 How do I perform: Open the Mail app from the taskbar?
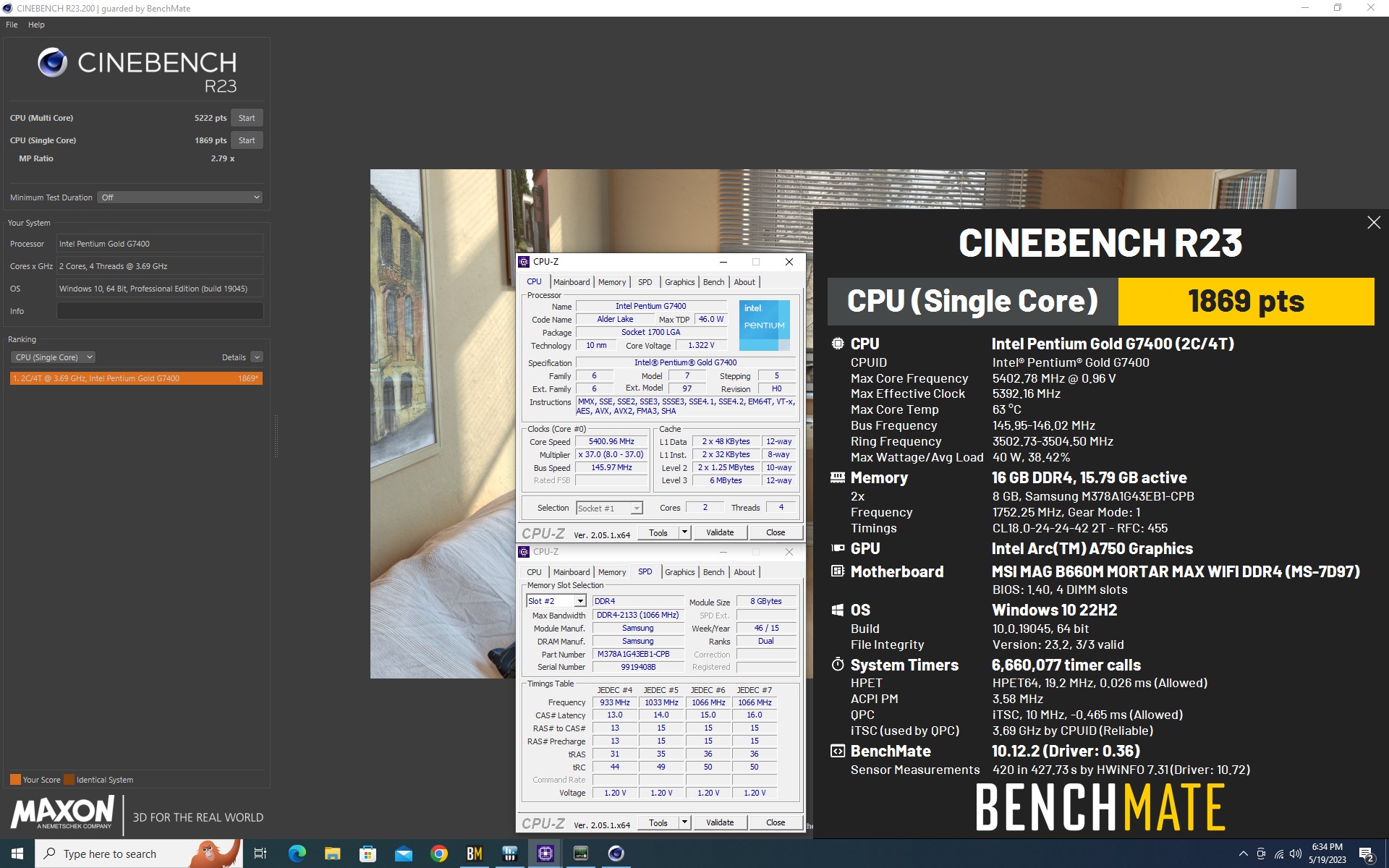404,854
